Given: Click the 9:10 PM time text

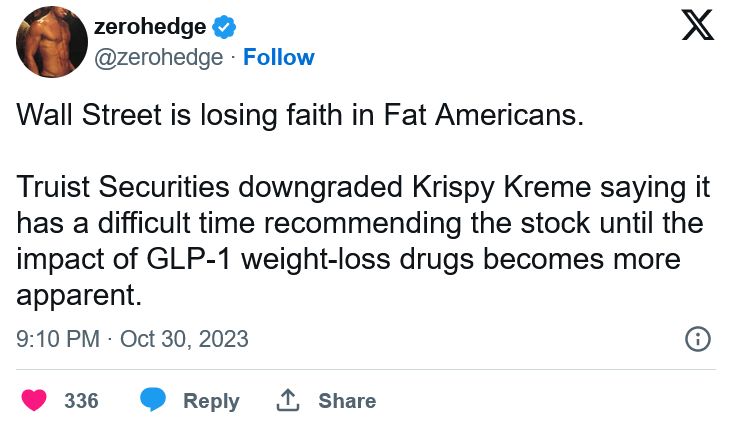Looking at the screenshot, I should (58, 339).
